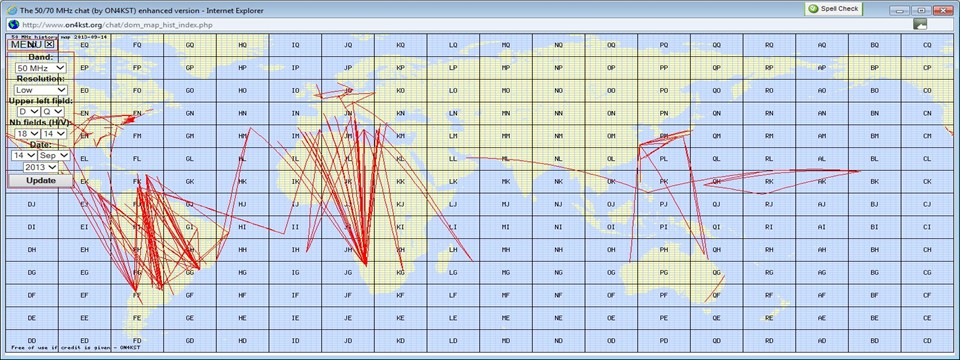Open the Resolution dropdown set to Low
This screenshot has width=960, height=360.
tap(41, 90)
